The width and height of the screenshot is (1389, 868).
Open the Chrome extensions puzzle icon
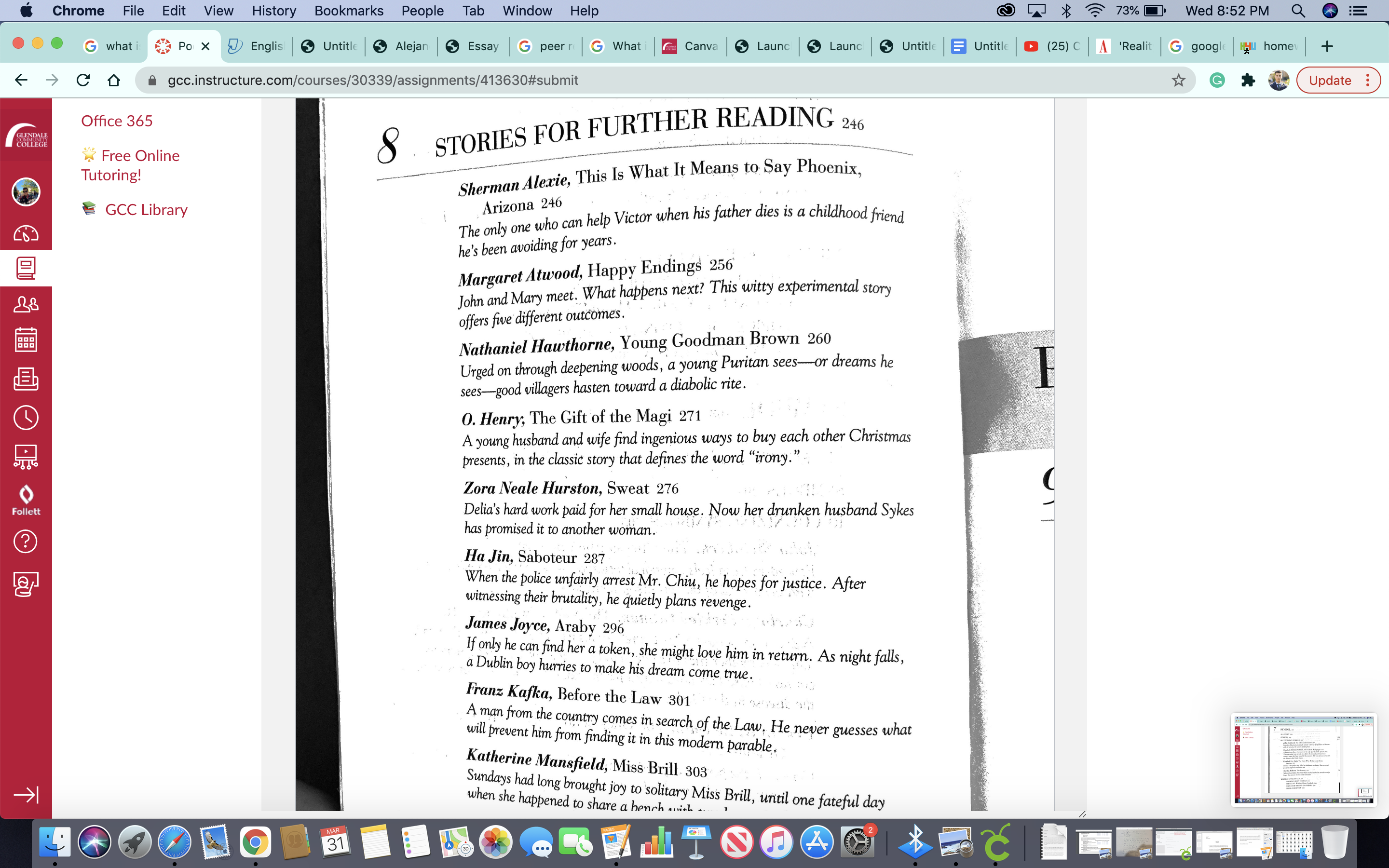(x=1247, y=81)
